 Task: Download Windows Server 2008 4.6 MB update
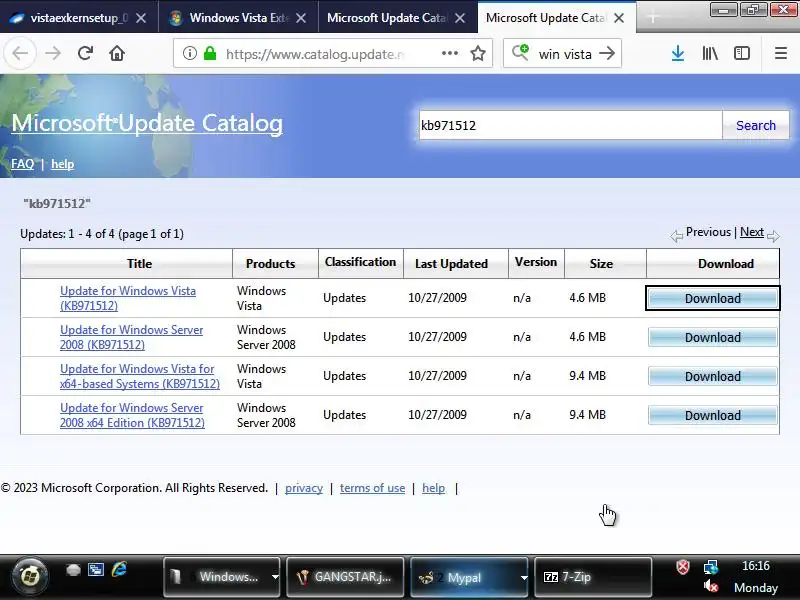pyautogui.click(x=713, y=337)
